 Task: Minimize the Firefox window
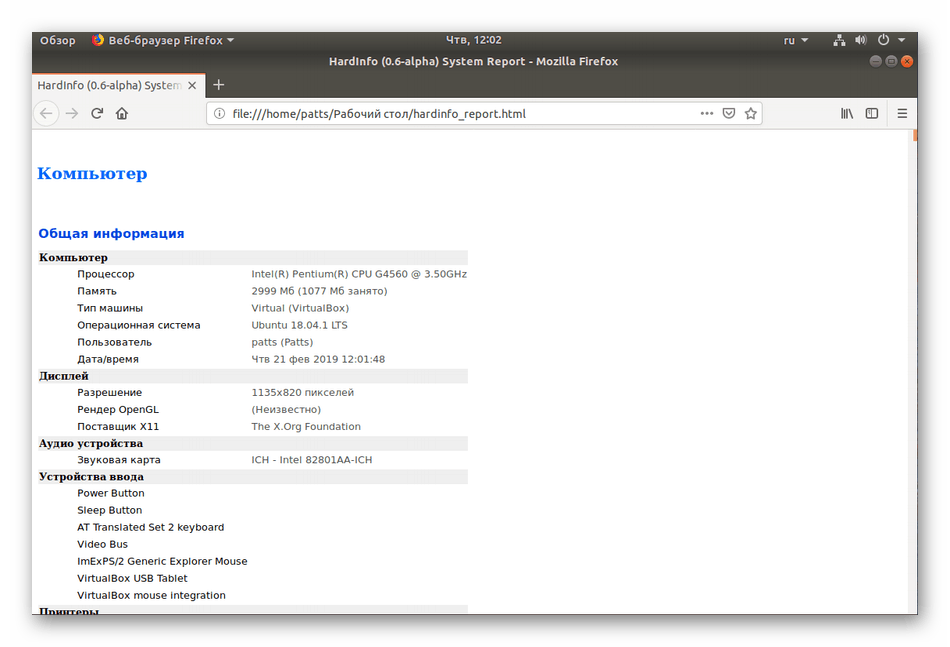pos(875,61)
